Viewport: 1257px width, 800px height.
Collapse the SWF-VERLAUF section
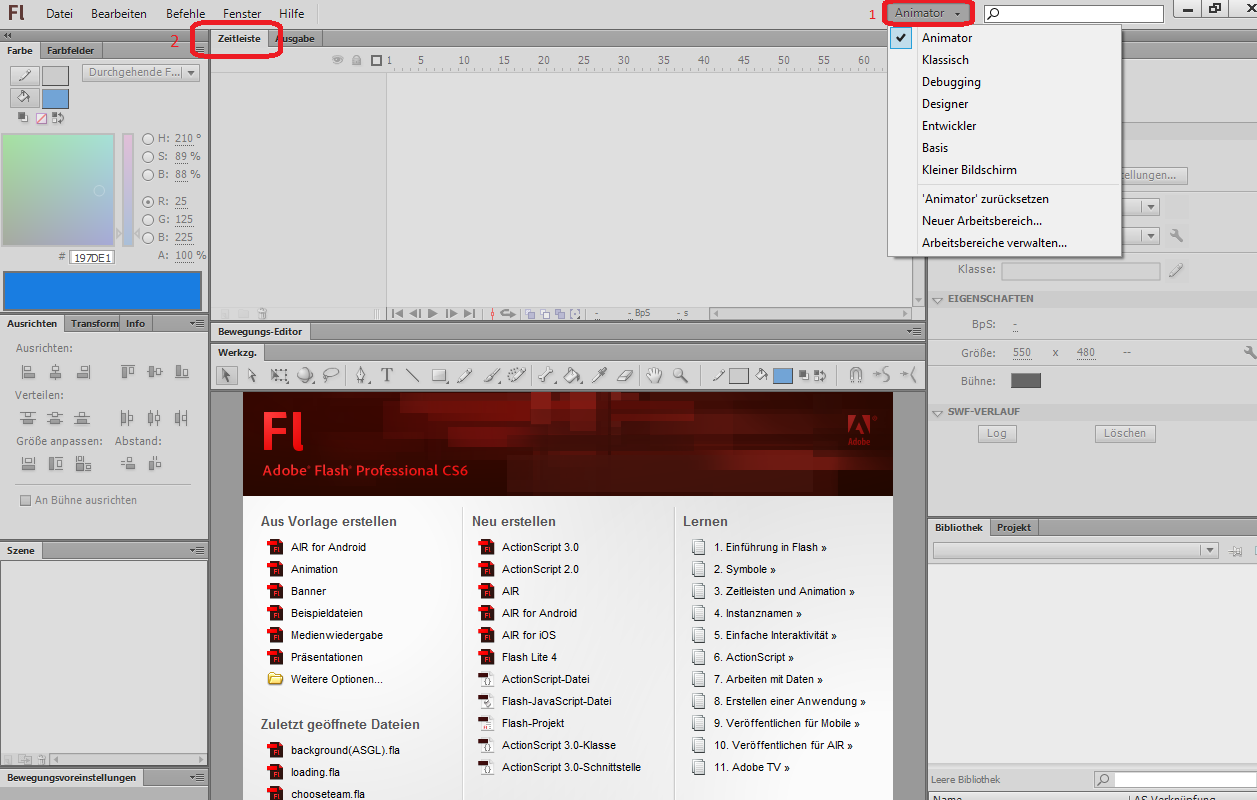(938, 412)
